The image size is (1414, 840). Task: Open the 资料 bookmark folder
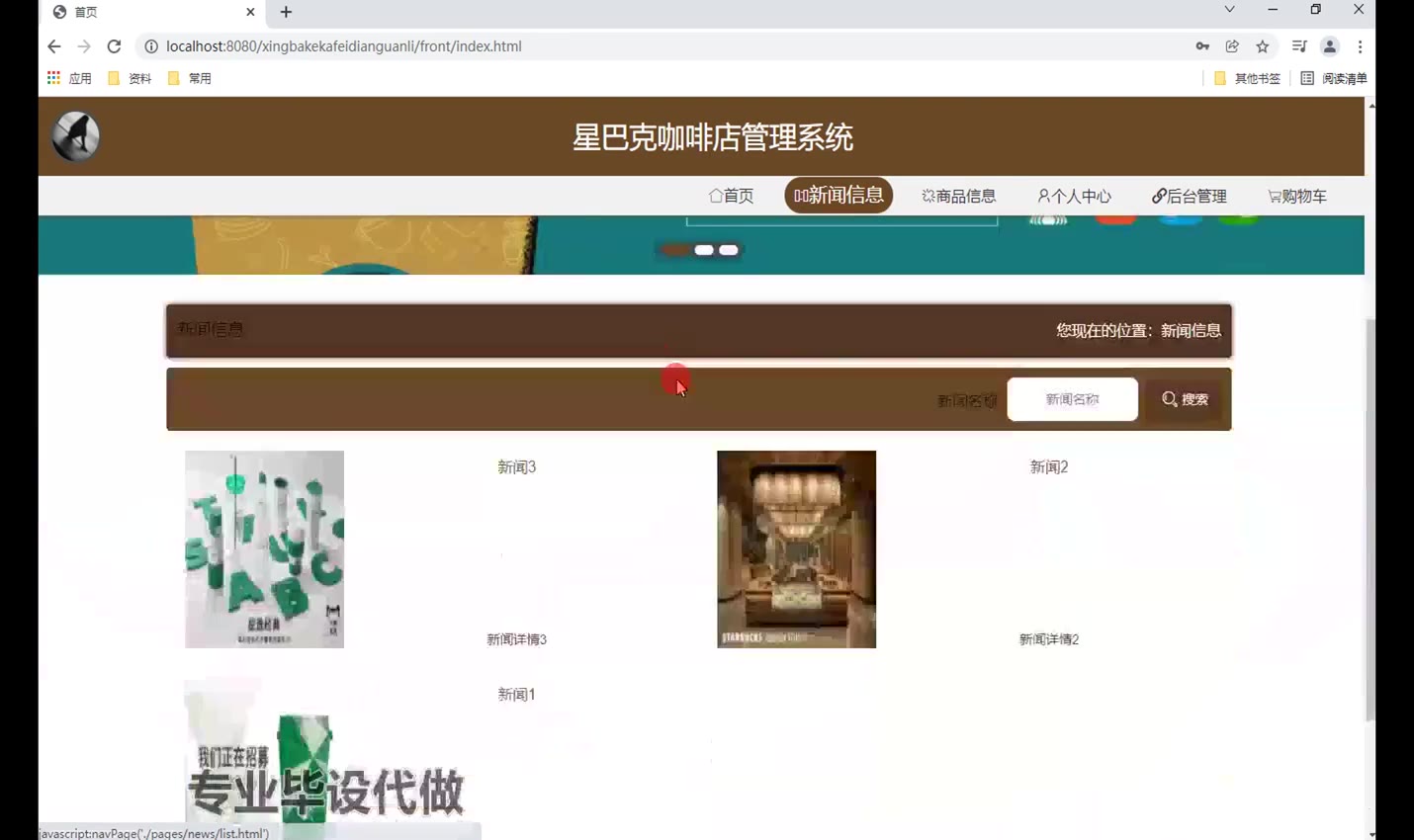click(130, 78)
